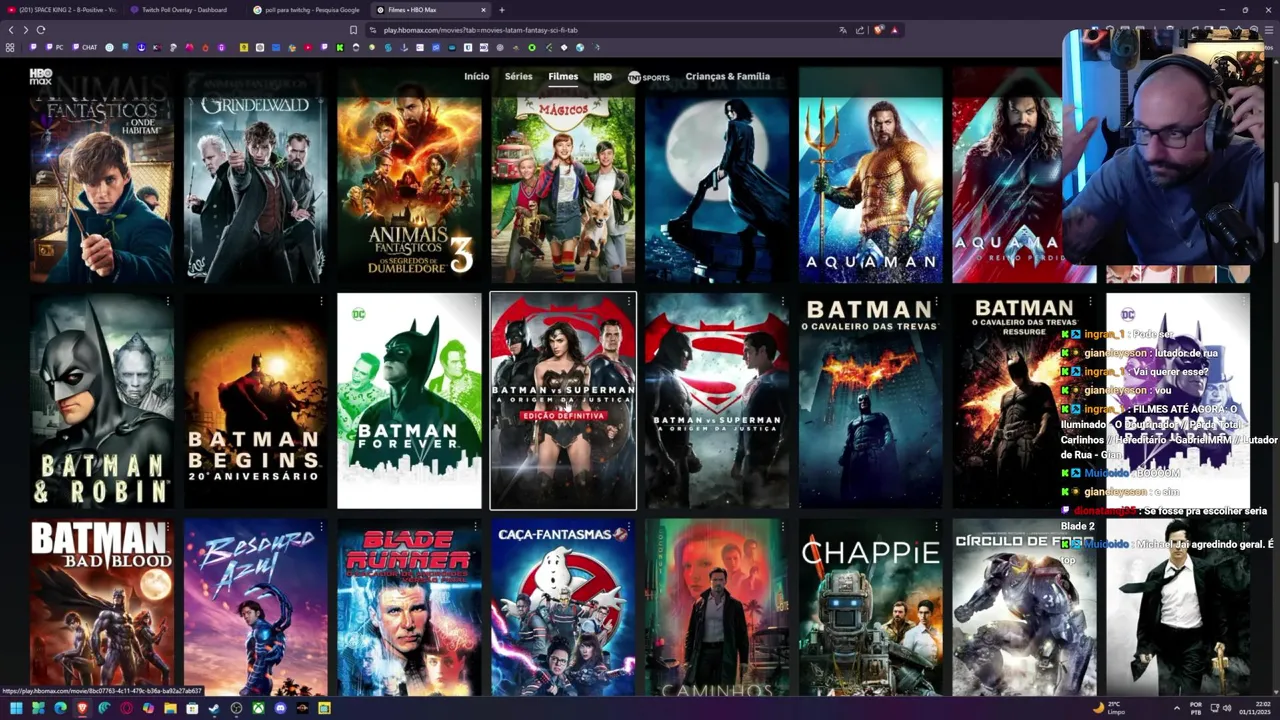
Task: Open the Xbox app from taskbar
Action: pos(258,708)
